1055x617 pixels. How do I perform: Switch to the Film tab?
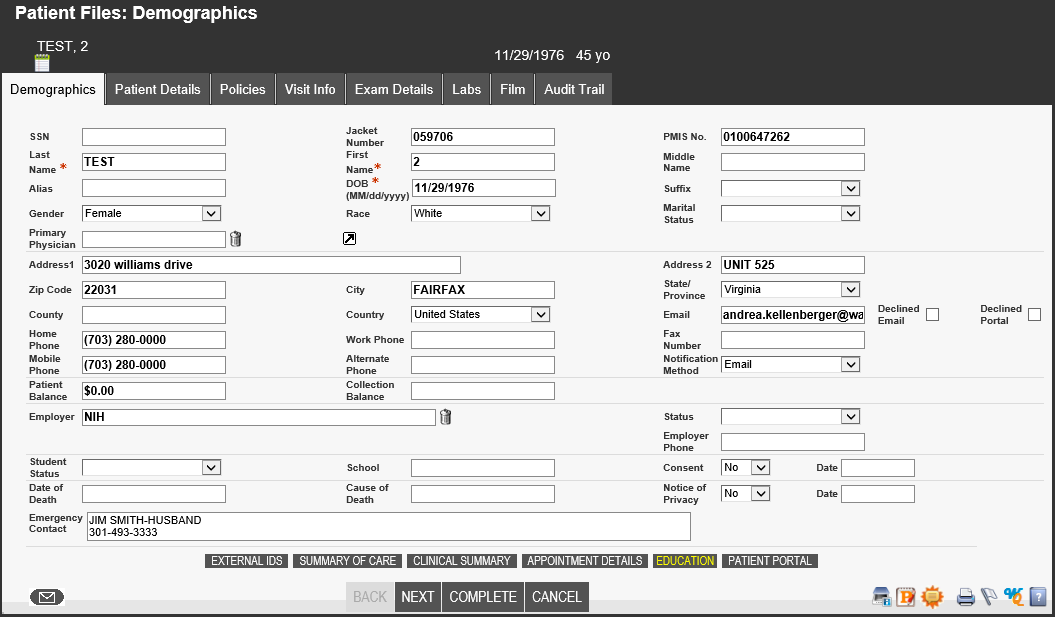(x=512, y=89)
